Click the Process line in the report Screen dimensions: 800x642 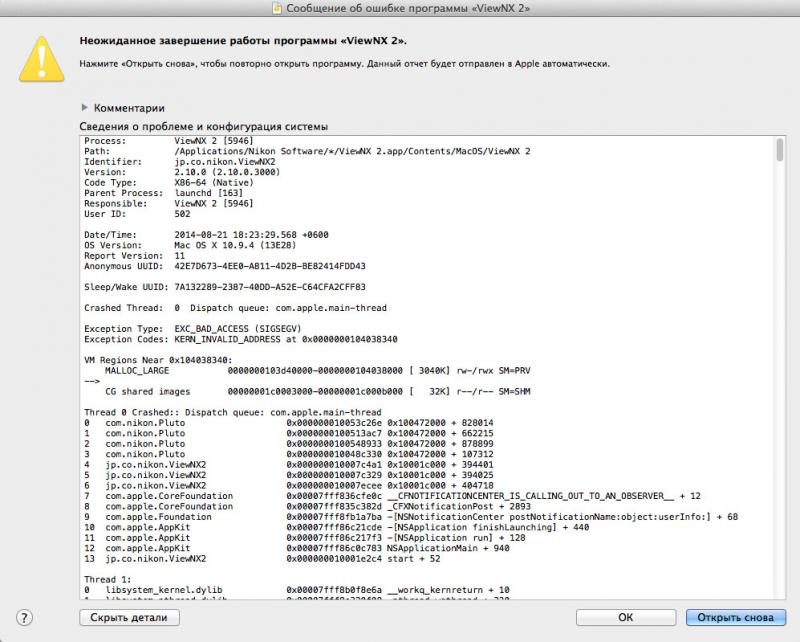(168, 141)
